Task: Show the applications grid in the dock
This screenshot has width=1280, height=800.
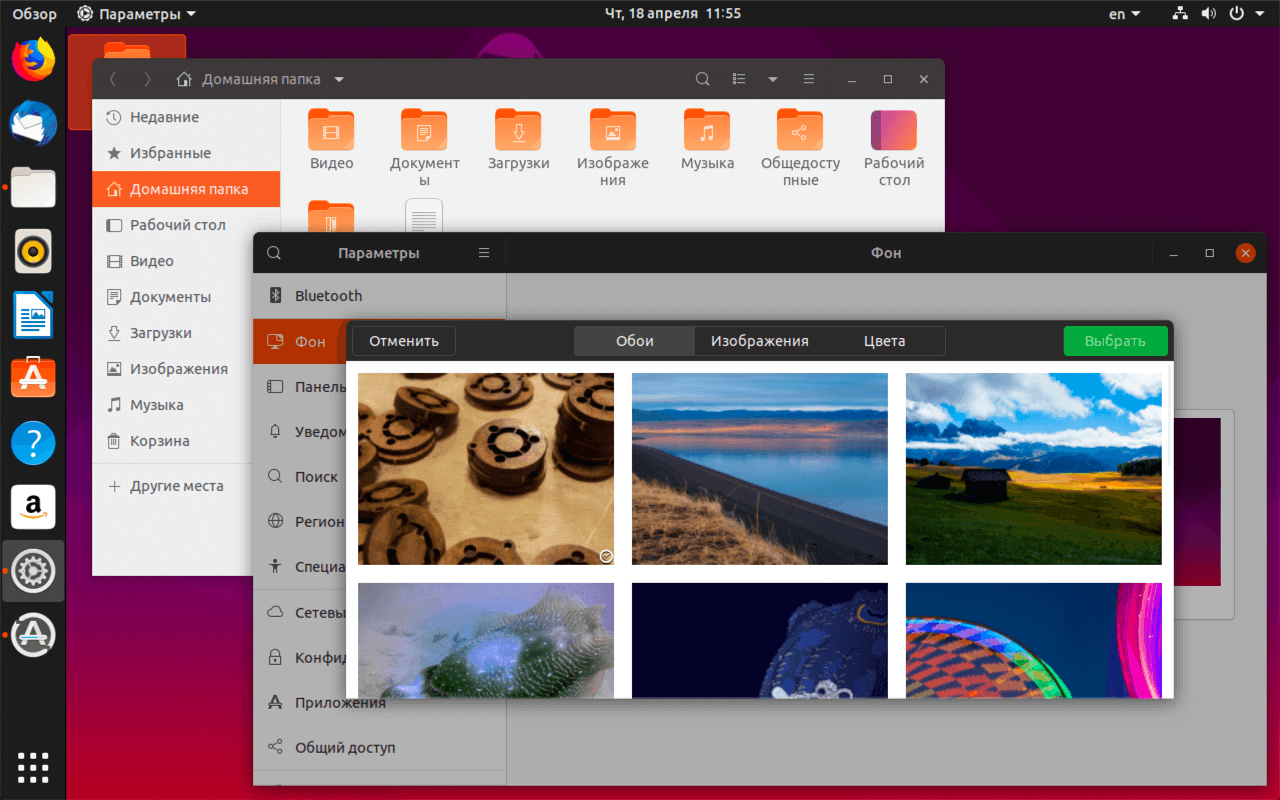Action: 33,767
